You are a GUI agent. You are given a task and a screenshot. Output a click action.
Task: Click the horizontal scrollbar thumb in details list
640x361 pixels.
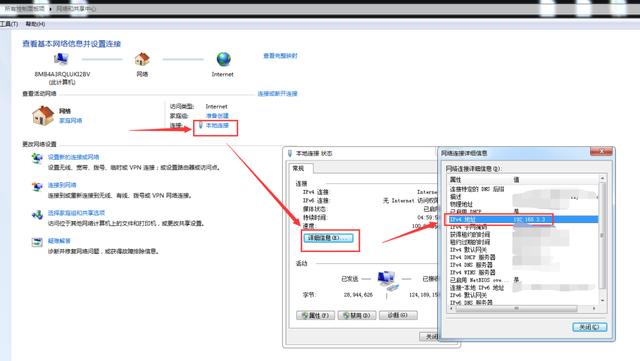click(x=516, y=308)
